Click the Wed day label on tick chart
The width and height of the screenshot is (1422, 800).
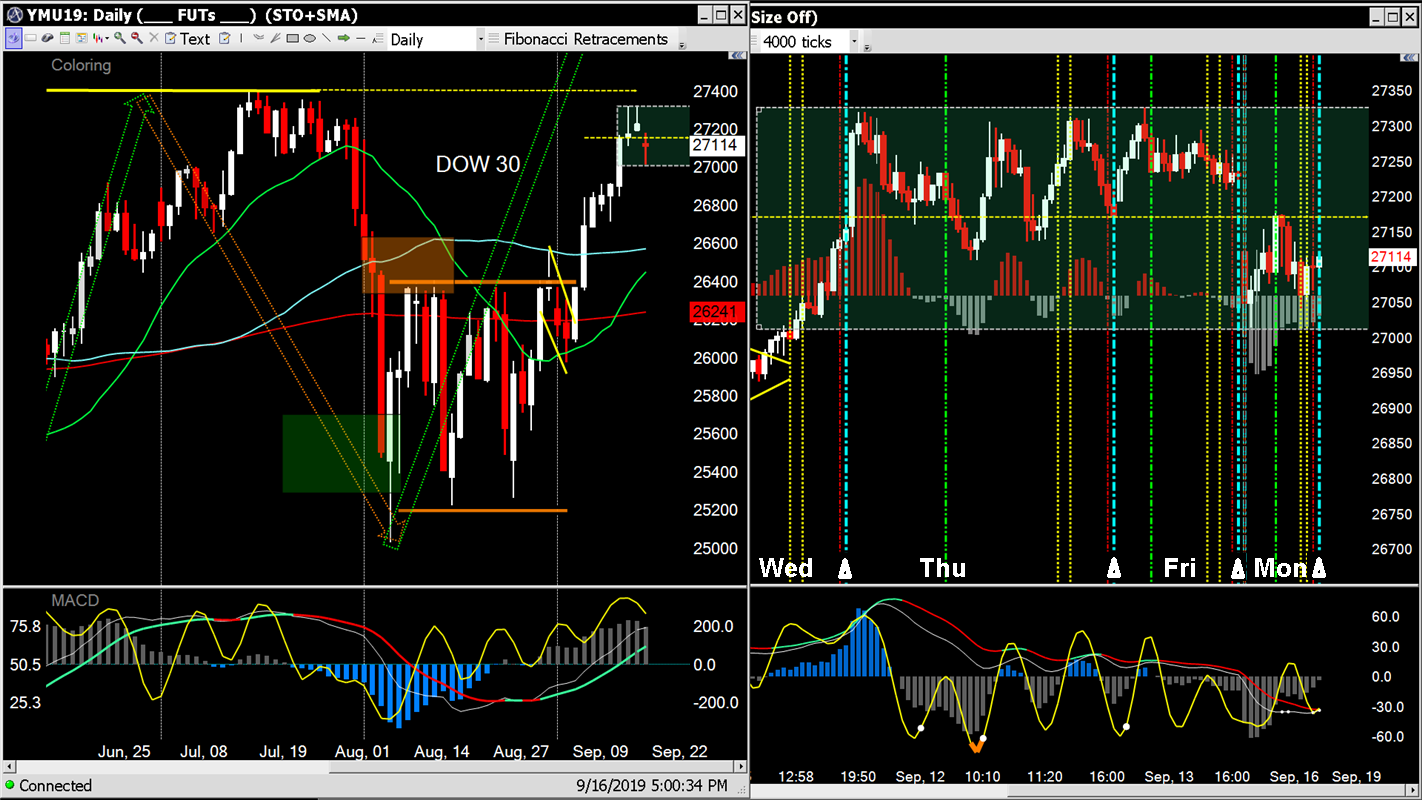(x=786, y=568)
